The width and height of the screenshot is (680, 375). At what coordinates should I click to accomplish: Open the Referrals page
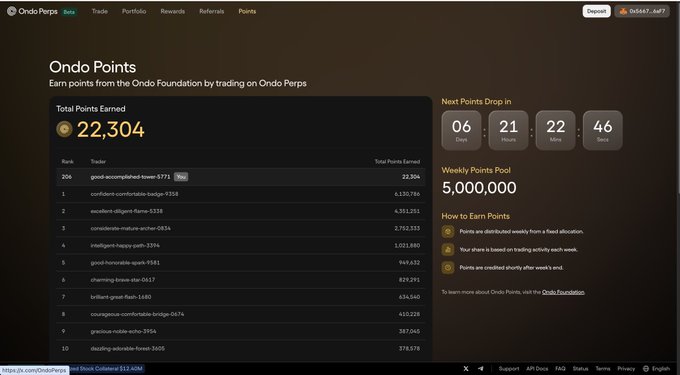tap(212, 11)
